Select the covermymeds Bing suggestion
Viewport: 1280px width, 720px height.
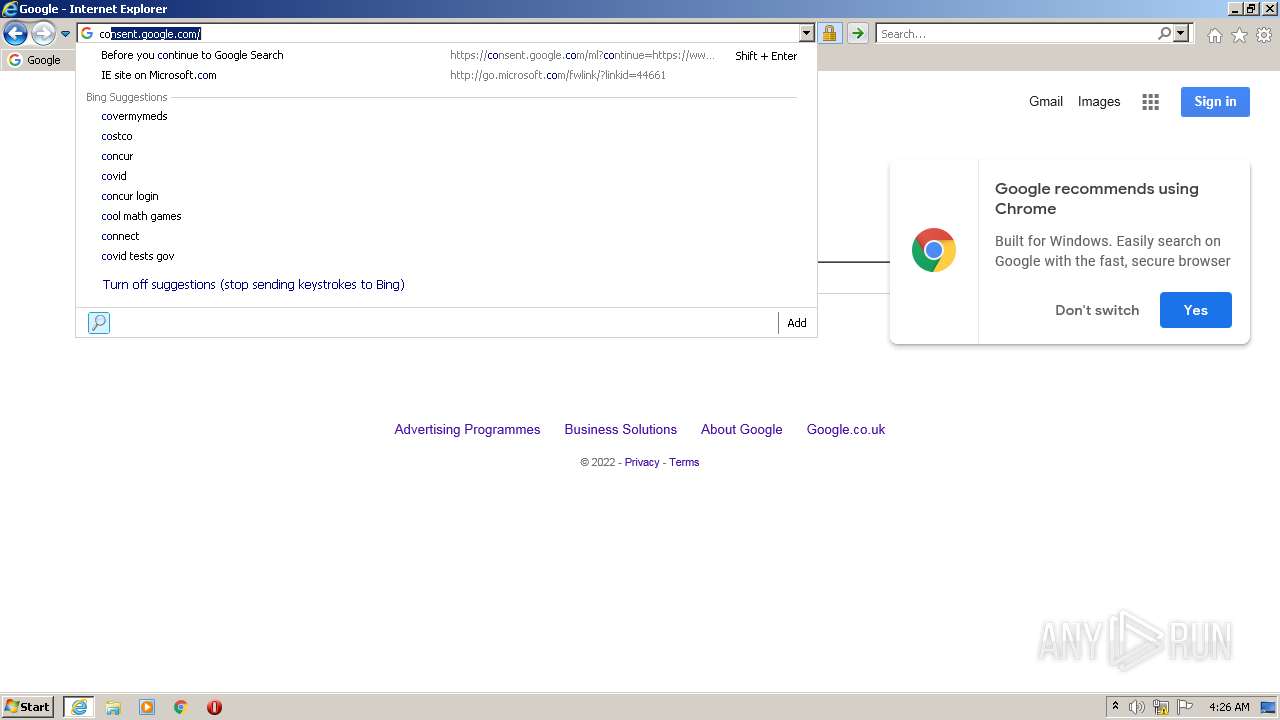(134, 116)
